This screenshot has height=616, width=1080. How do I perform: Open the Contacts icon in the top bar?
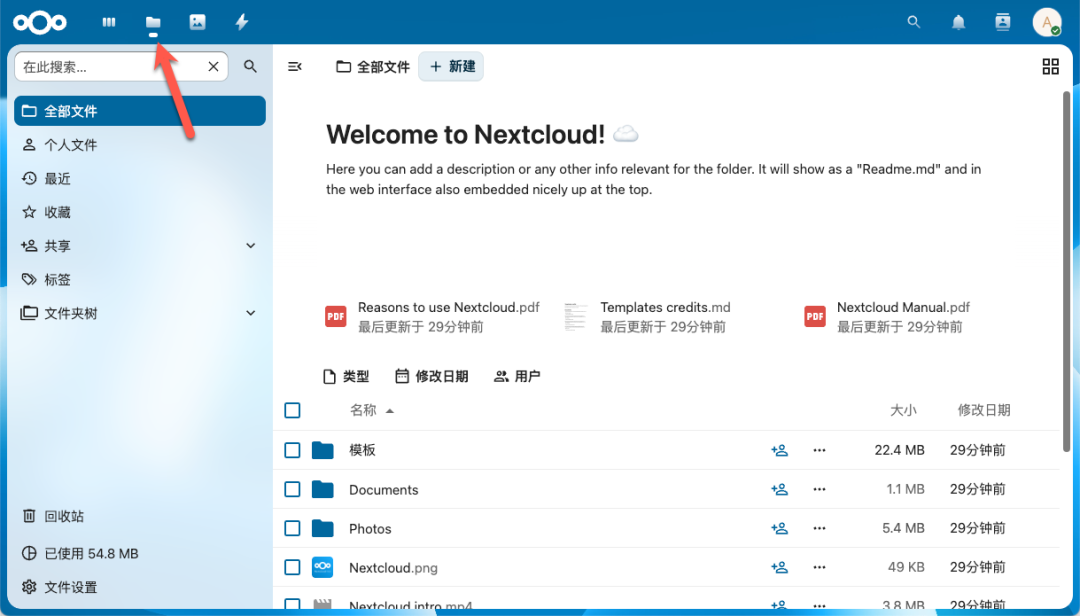click(x=1002, y=22)
